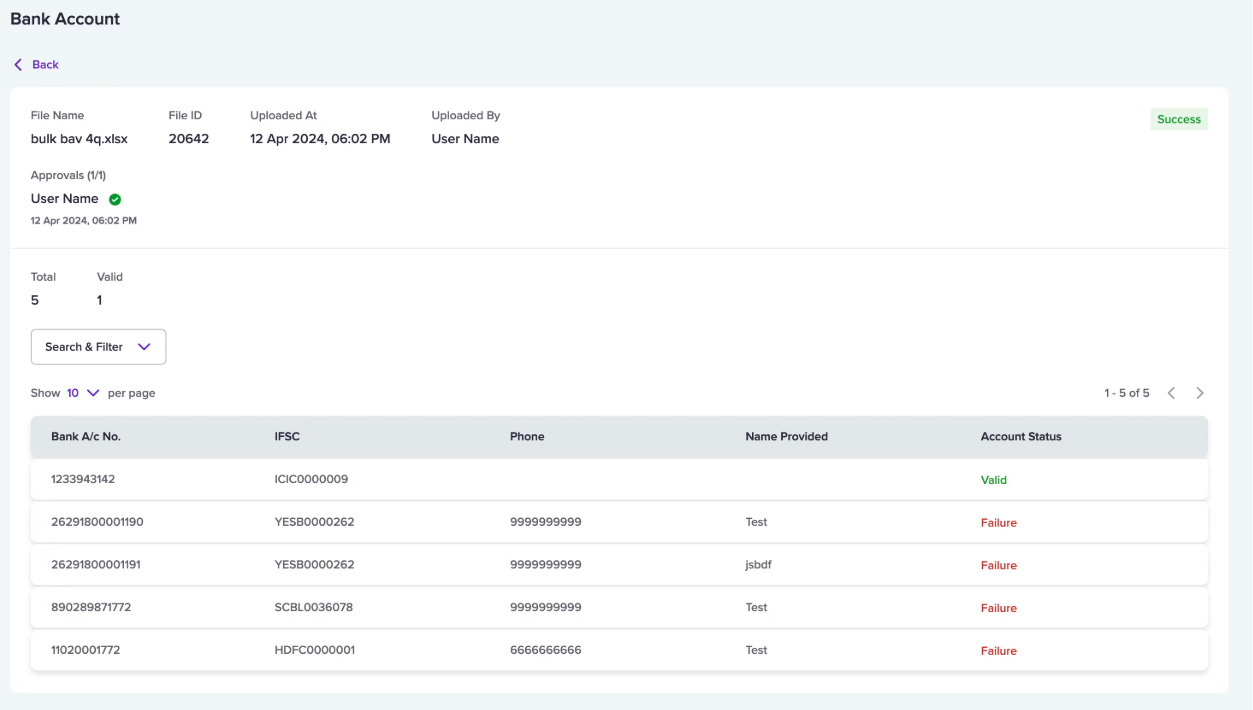The height and width of the screenshot is (710, 1253).
Task: Click the back chevron arrow icon
Action: click(x=17, y=64)
